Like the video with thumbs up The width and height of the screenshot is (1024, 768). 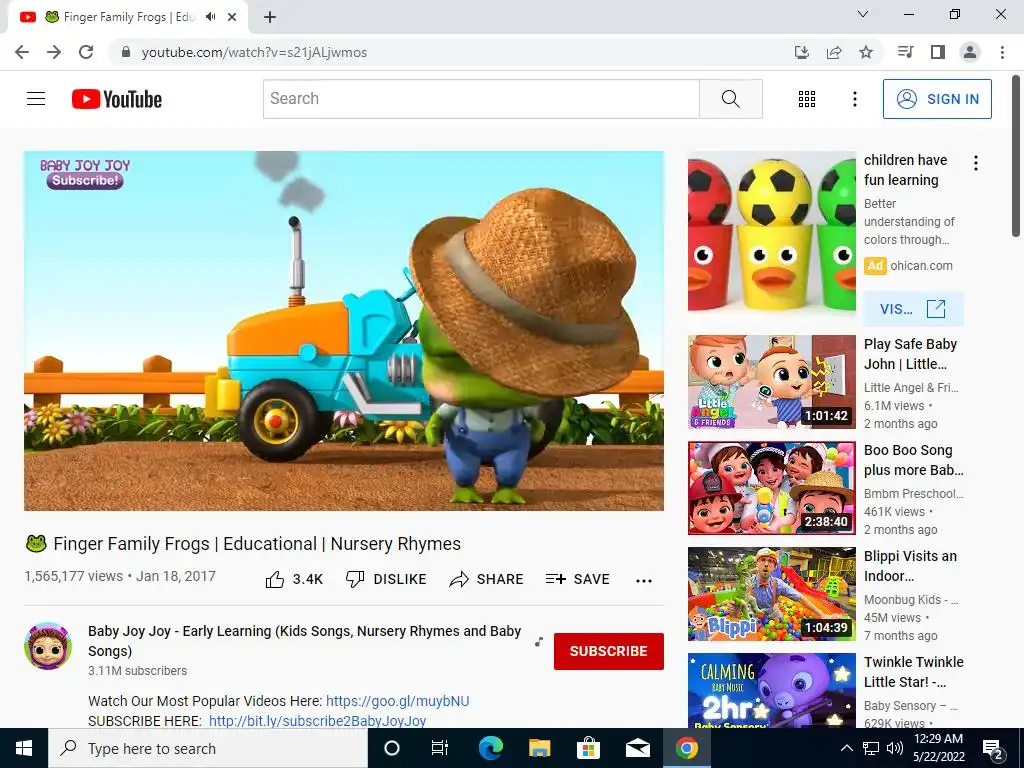294,579
